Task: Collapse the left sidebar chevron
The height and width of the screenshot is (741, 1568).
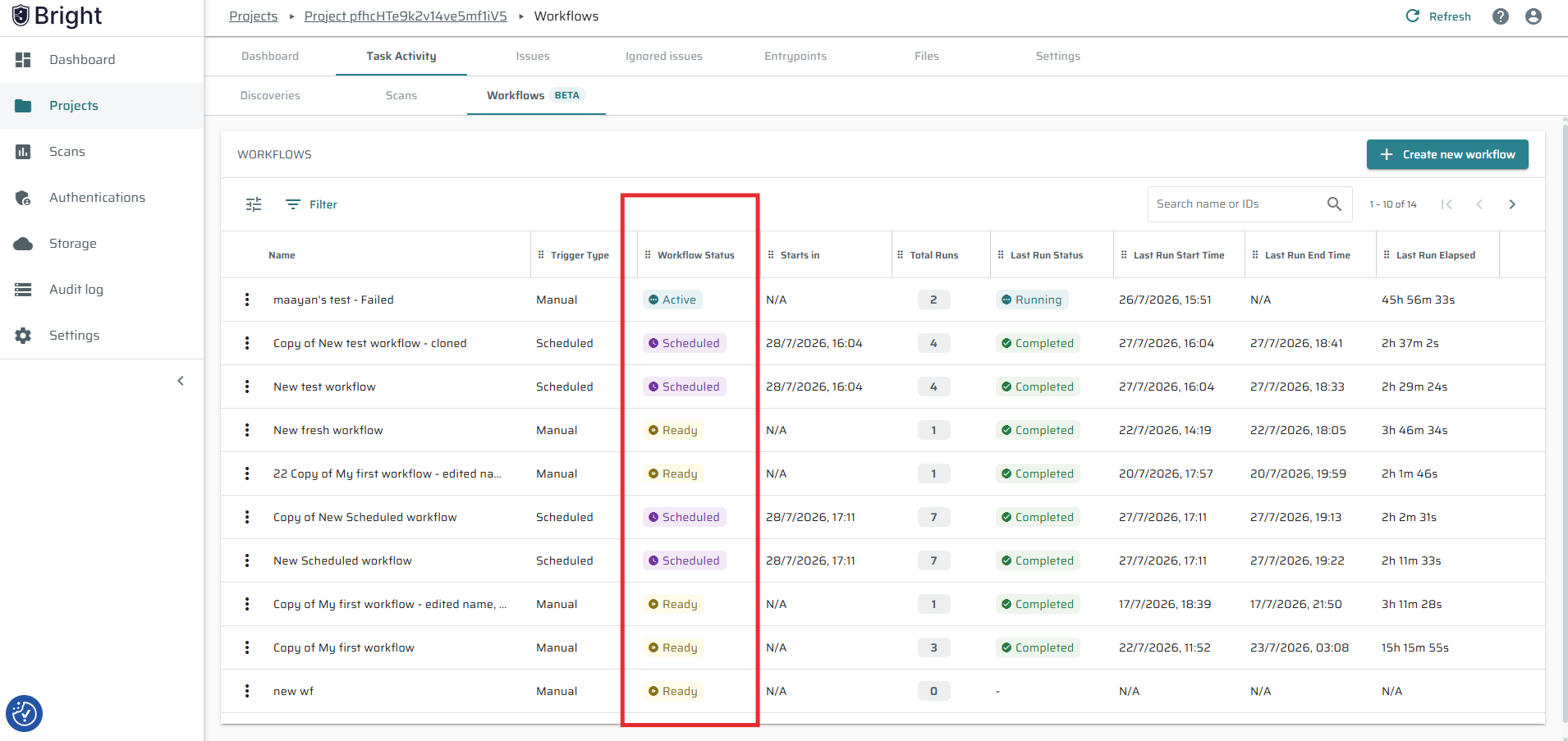Action: [181, 381]
